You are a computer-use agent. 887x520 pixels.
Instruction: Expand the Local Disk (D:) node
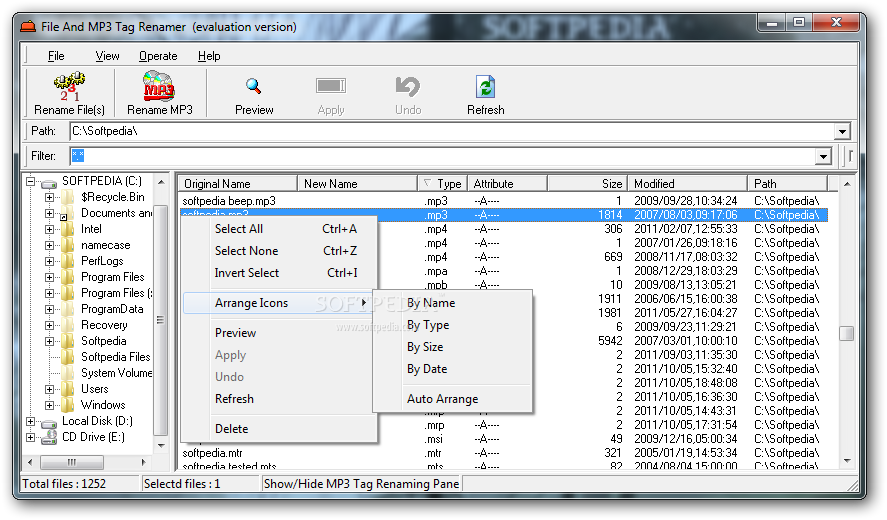pos(31,422)
